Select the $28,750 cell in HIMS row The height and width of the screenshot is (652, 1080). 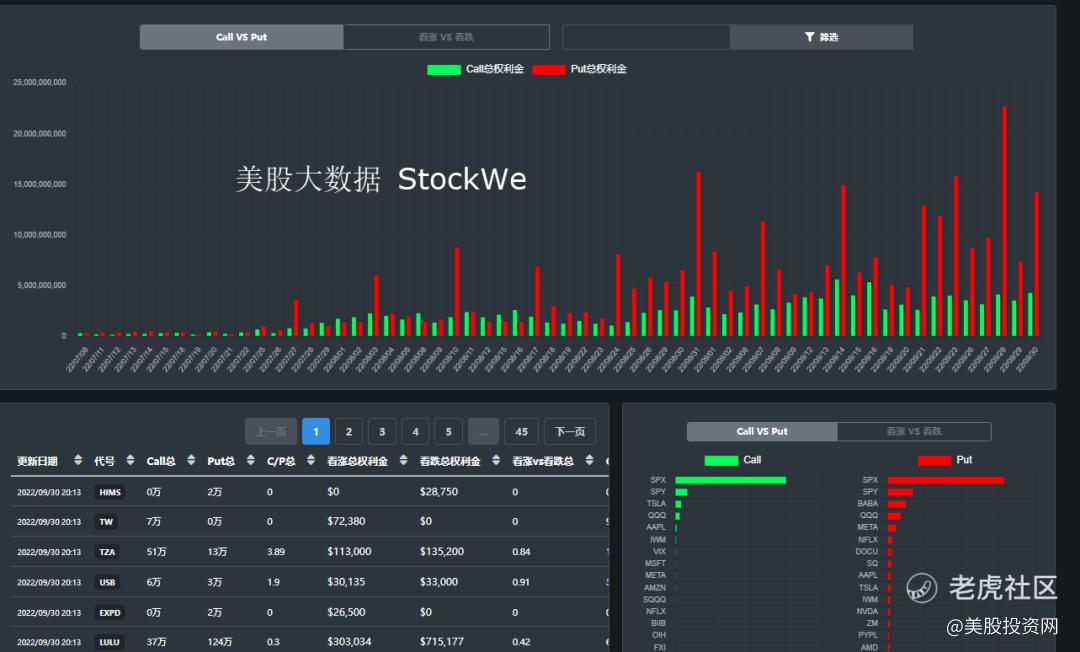pyautogui.click(x=439, y=492)
